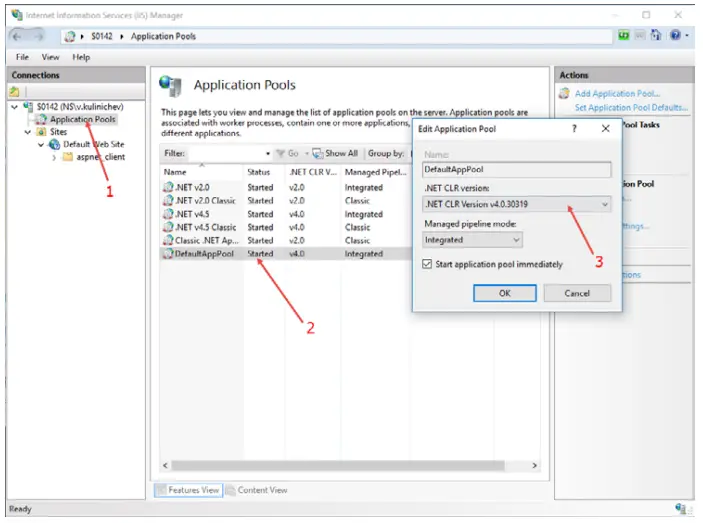Viewport: 703px width, 523px height.
Task: Collapse the Sites tree node
Action: tap(27, 131)
